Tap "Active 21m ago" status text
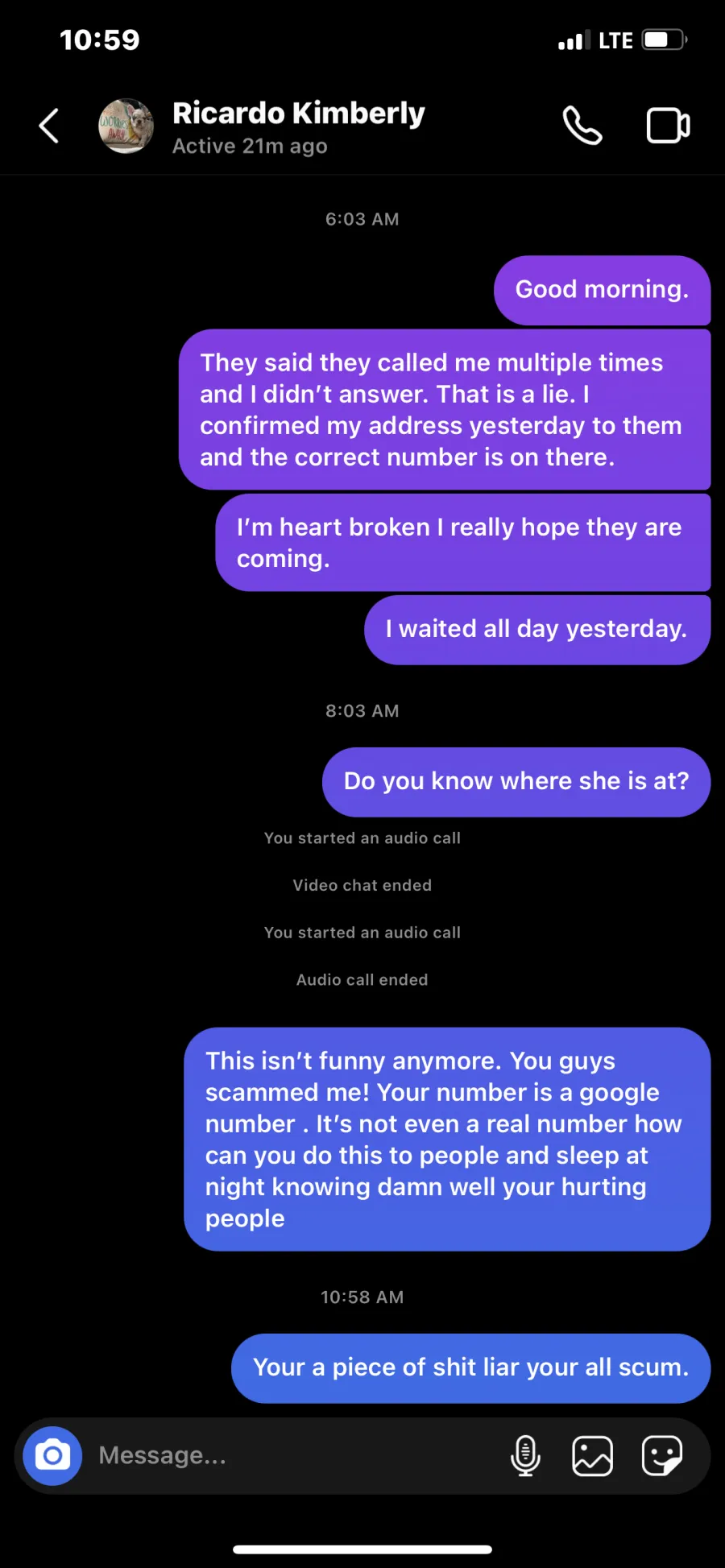This screenshot has height=1568, width=725. pos(250,147)
